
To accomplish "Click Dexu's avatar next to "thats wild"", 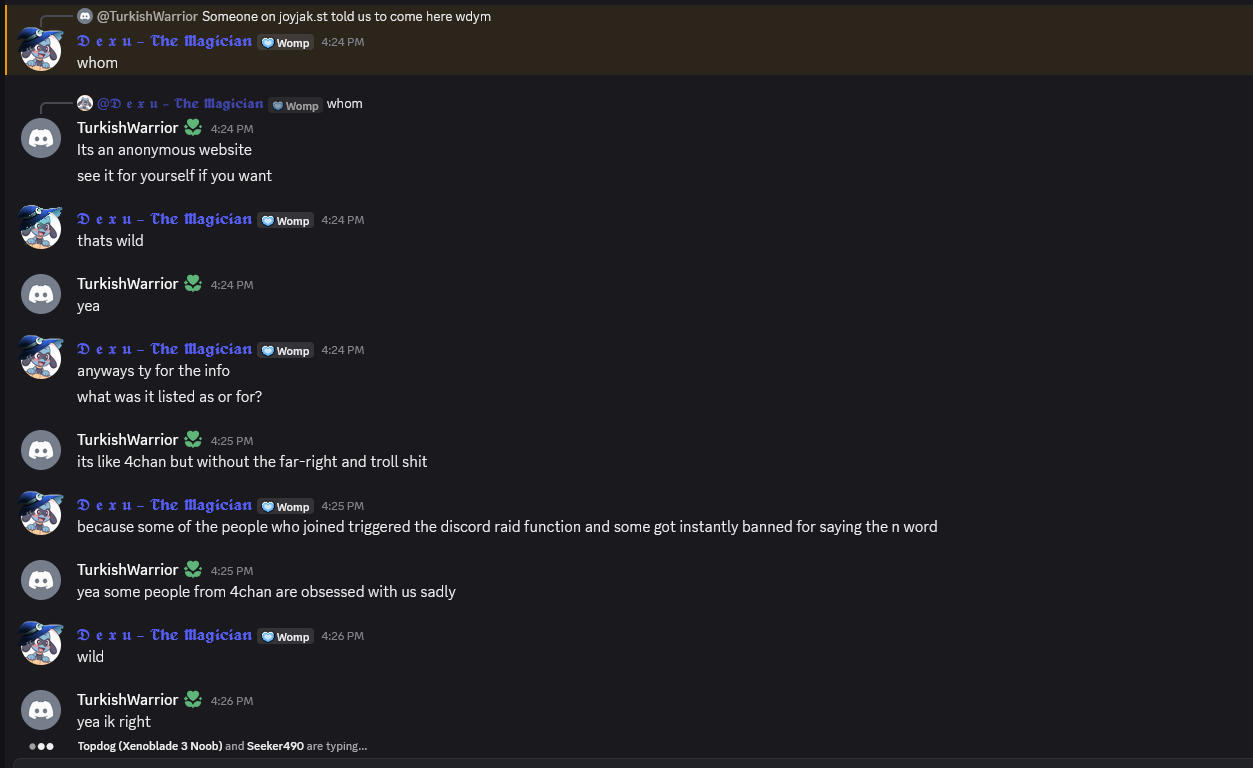I will (x=41, y=228).
